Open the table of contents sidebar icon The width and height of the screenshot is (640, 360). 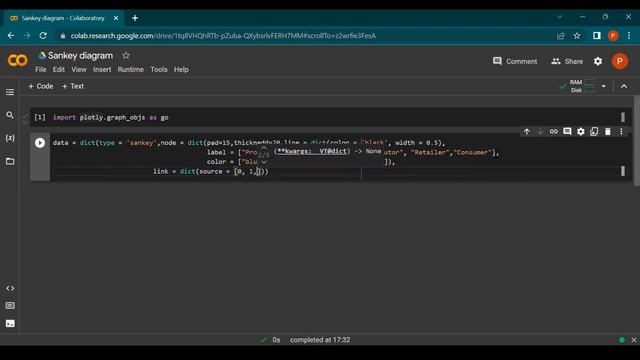[10, 92]
